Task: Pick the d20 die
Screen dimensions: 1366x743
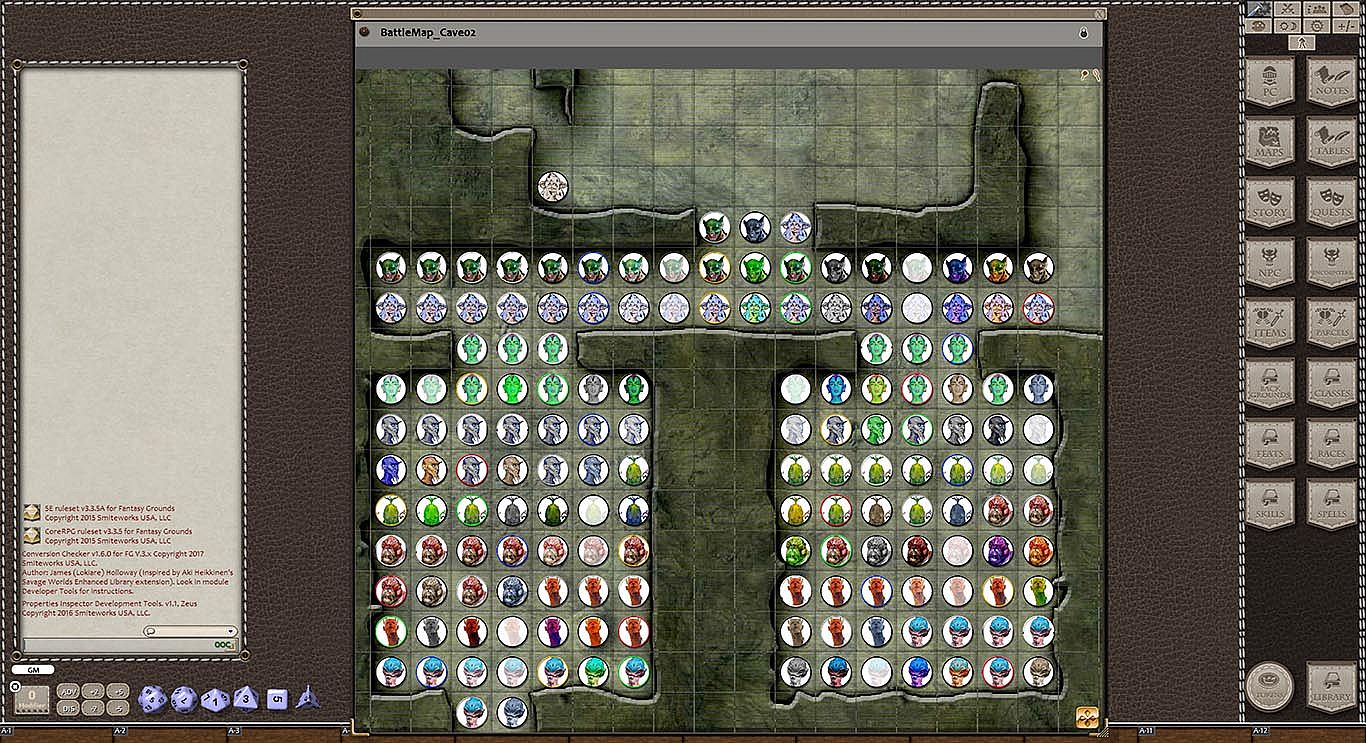Action: coord(152,699)
